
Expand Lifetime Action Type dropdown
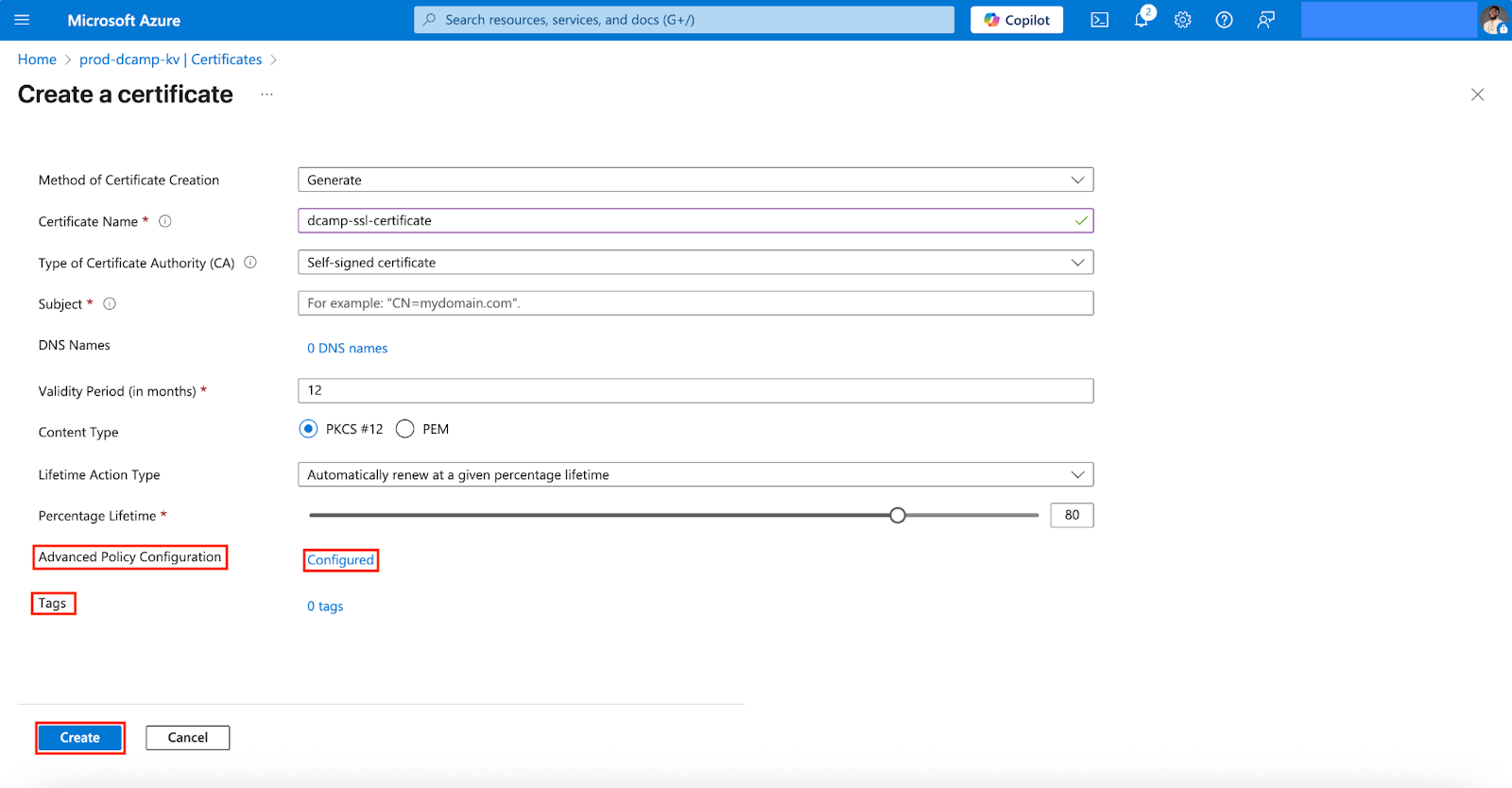[696, 474]
